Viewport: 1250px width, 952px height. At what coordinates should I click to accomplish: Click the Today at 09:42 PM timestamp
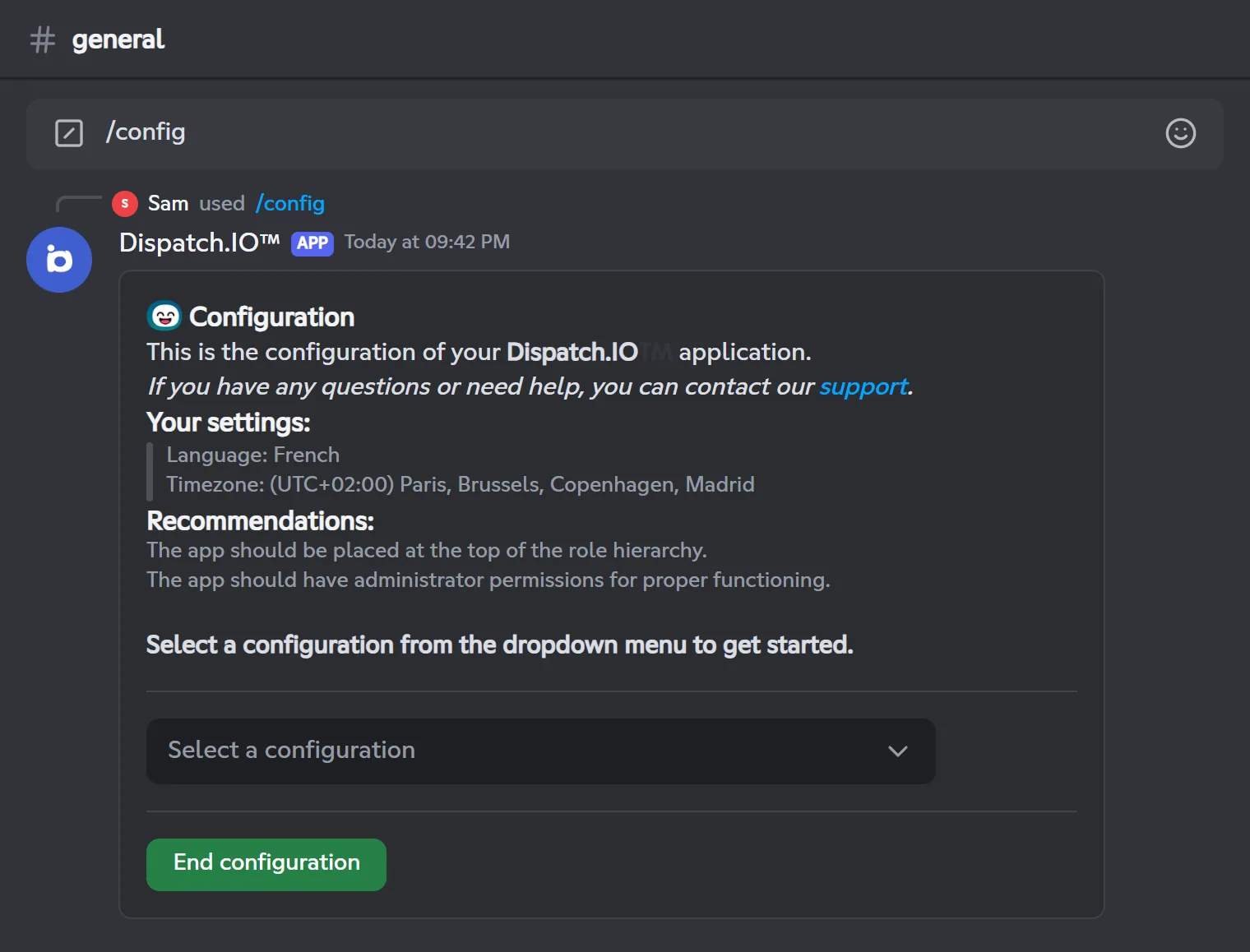click(427, 242)
